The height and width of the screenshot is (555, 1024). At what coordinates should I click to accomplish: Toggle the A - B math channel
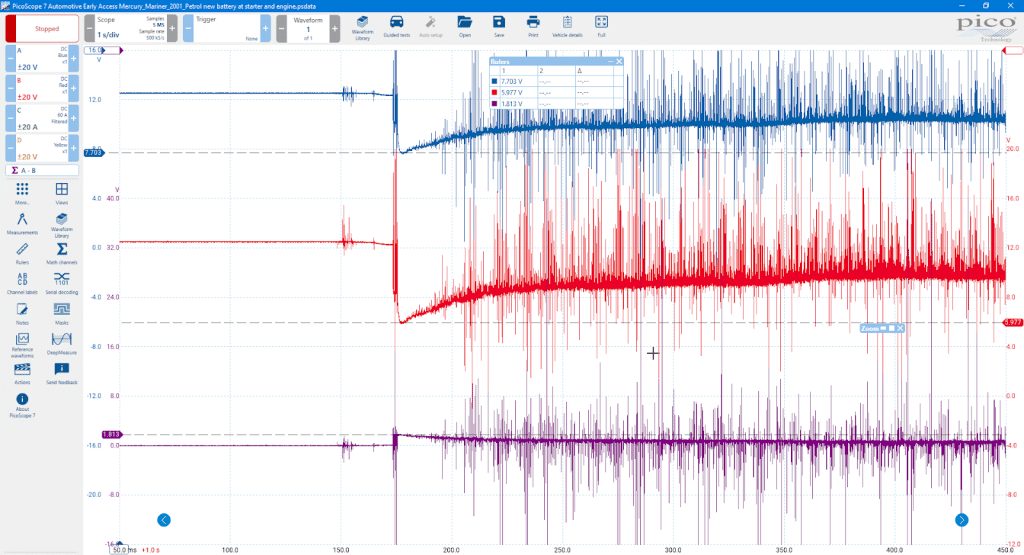pyautogui.click(x=42, y=170)
